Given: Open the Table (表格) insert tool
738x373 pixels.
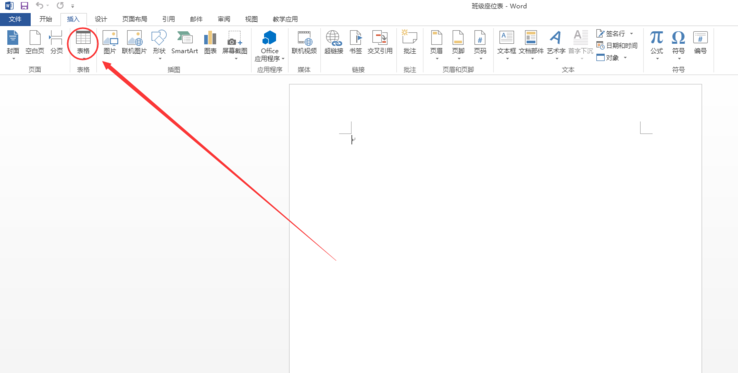Looking at the screenshot, I should point(83,43).
